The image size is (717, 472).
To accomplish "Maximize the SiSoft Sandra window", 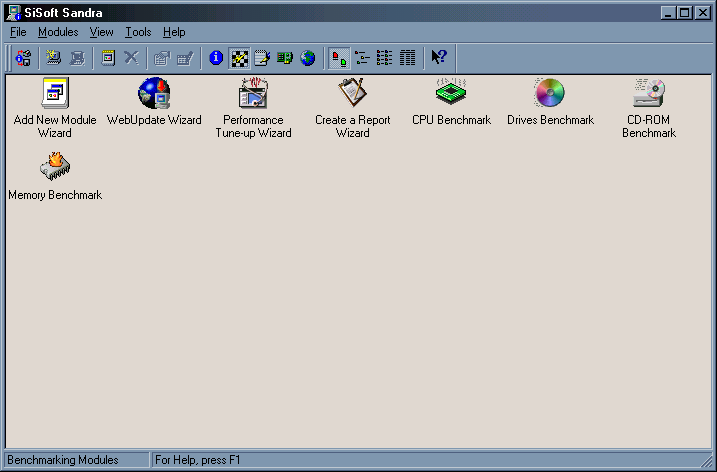I will click(685, 13).
